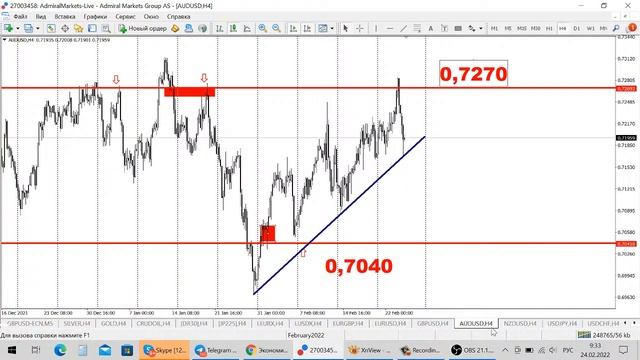The height and width of the screenshot is (360, 640).
Task: Select the Text 'A' drawing tool
Action: pyautogui.click(x=430, y=28)
